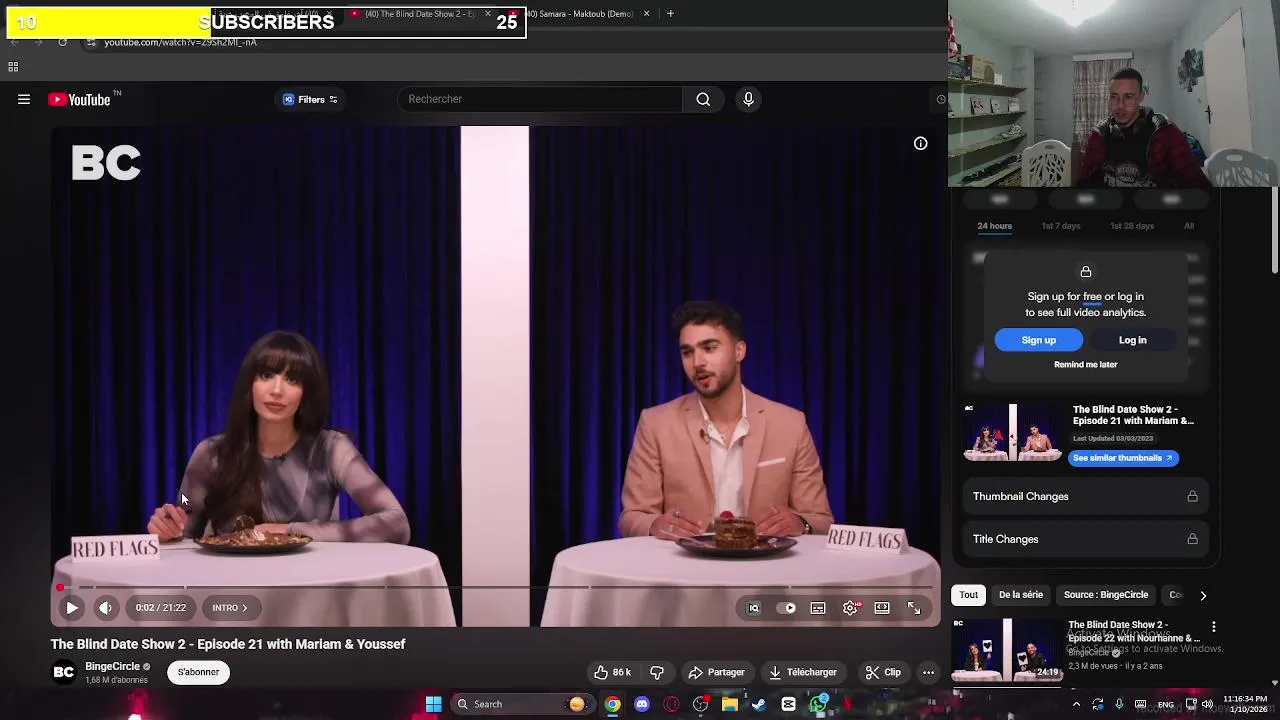Select the 24 hours analytics tab

pyautogui.click(x=994, y=226)
